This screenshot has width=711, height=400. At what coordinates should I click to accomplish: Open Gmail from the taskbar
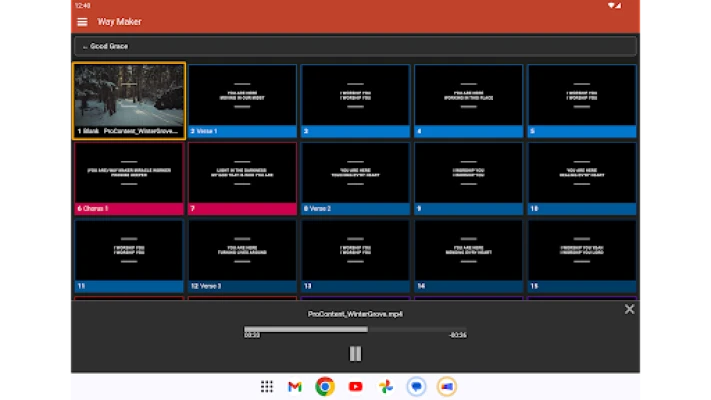tap(295, 386)
